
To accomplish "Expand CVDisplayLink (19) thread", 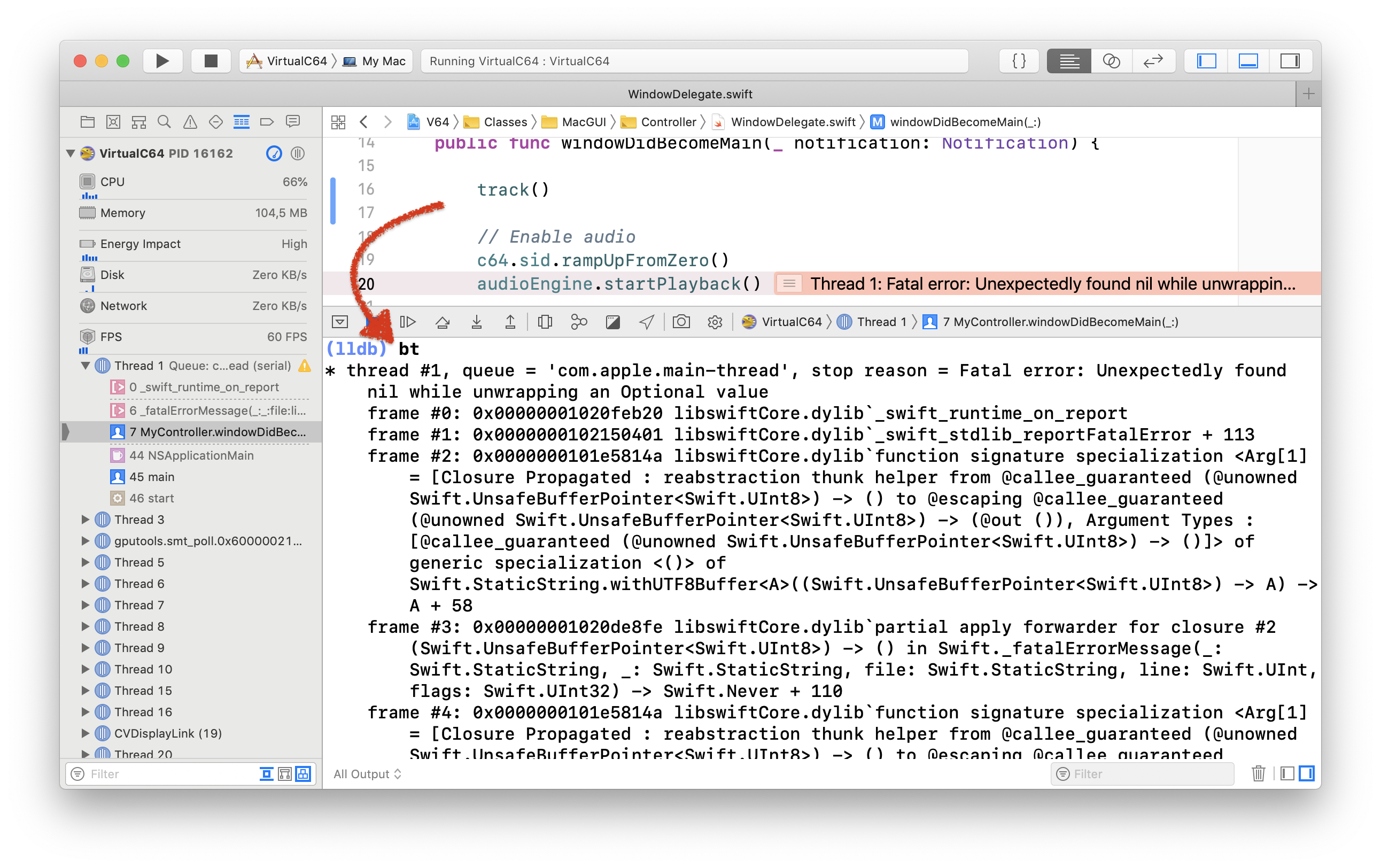I will click(85, 734).
